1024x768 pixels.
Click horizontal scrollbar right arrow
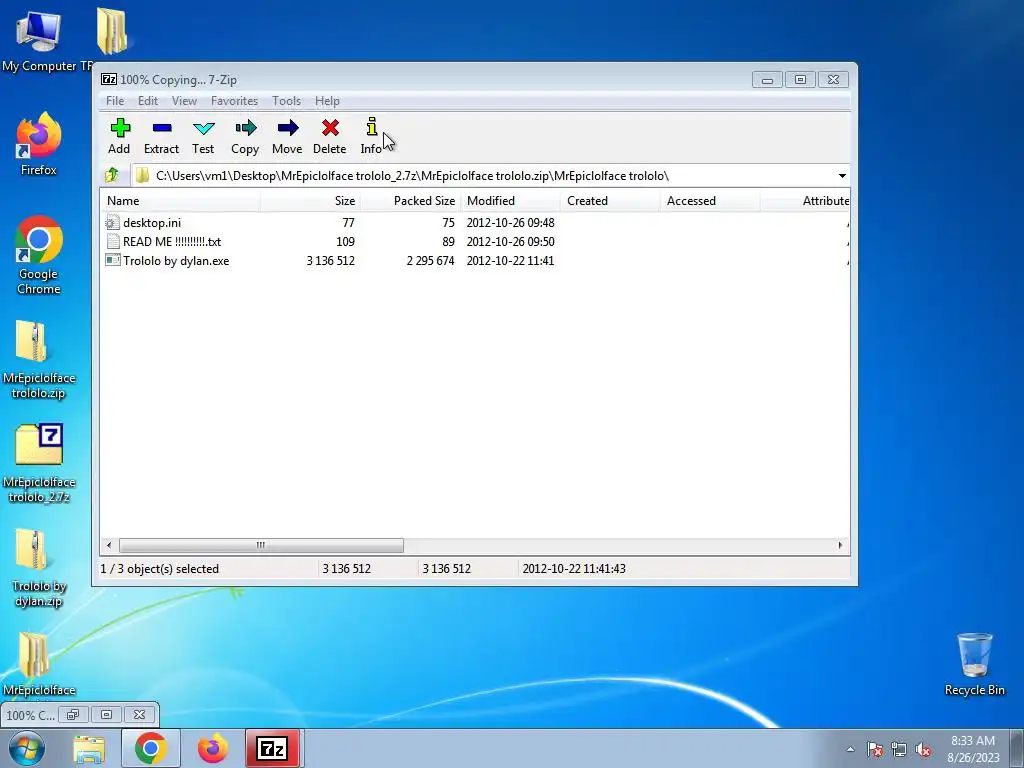click(840, 545)
